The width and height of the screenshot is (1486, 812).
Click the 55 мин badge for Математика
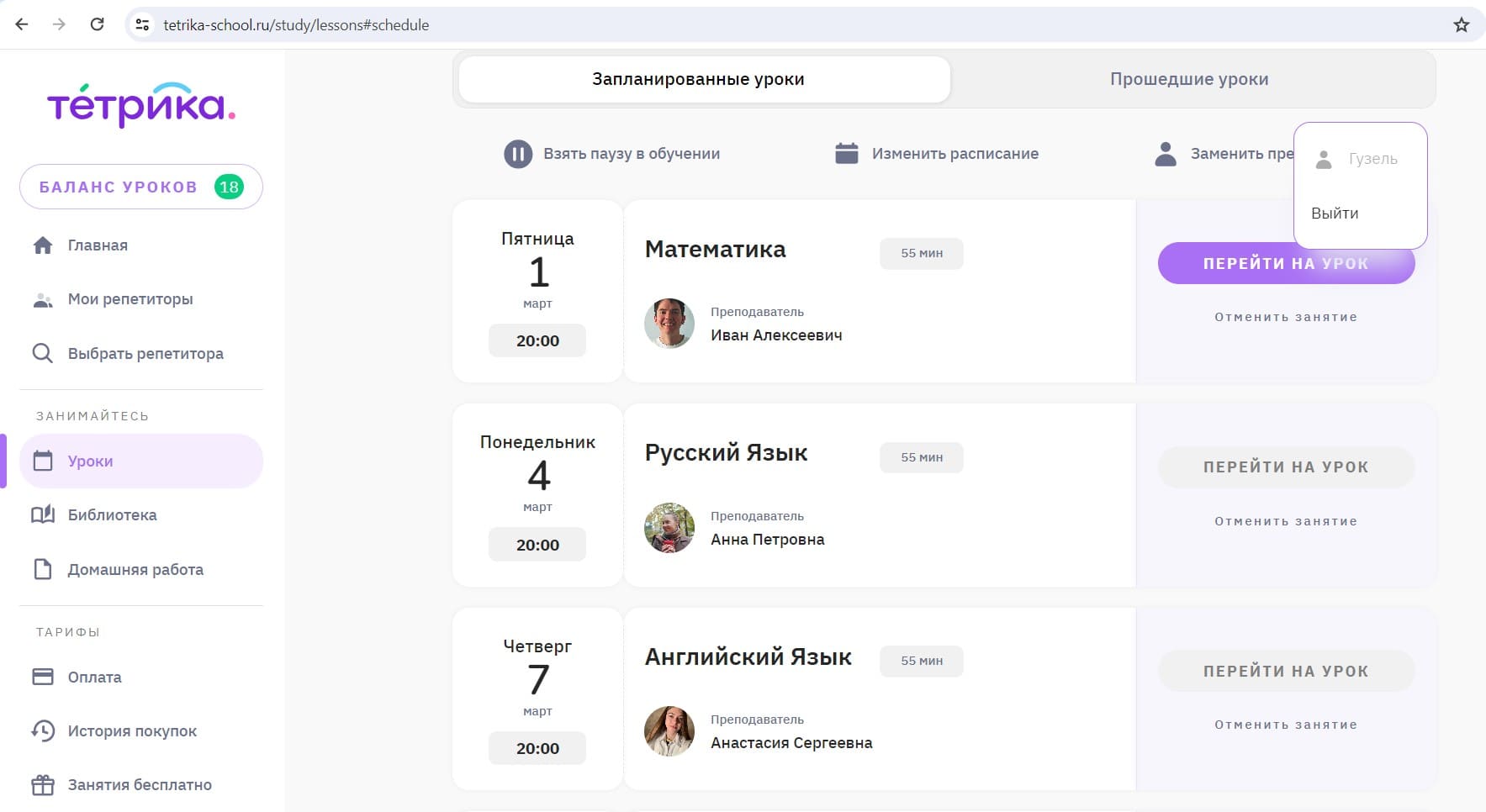922,253
